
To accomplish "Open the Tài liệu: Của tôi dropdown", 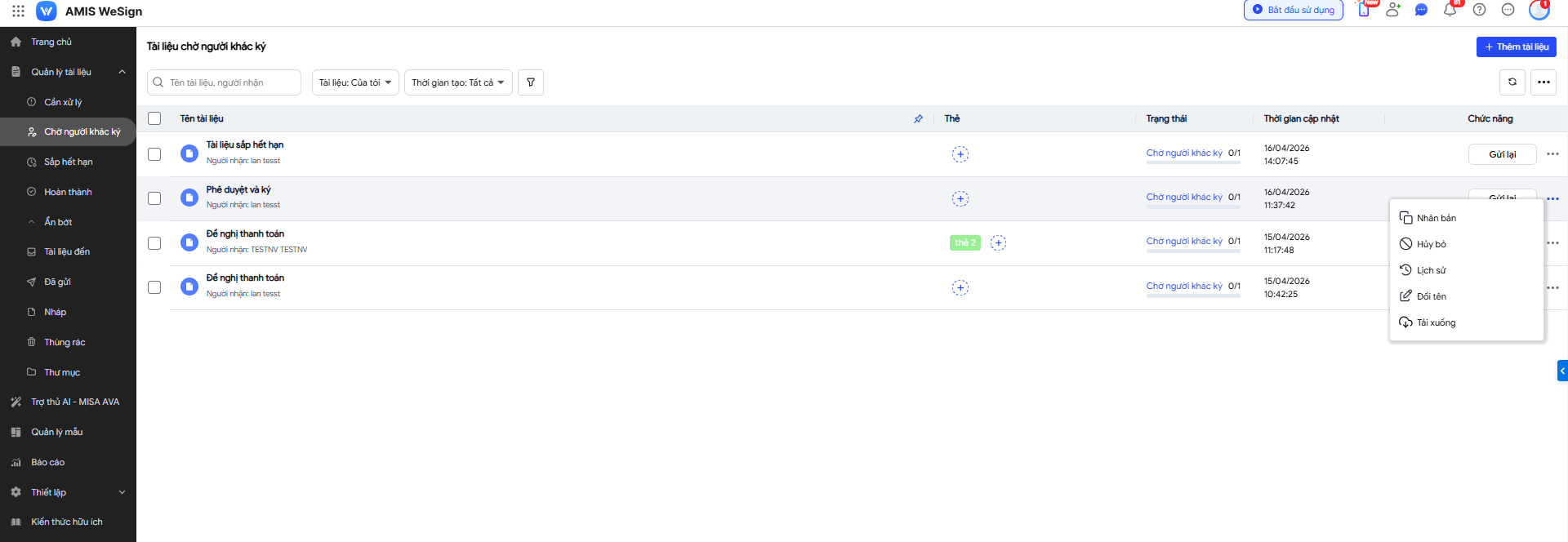I will 355,82.
